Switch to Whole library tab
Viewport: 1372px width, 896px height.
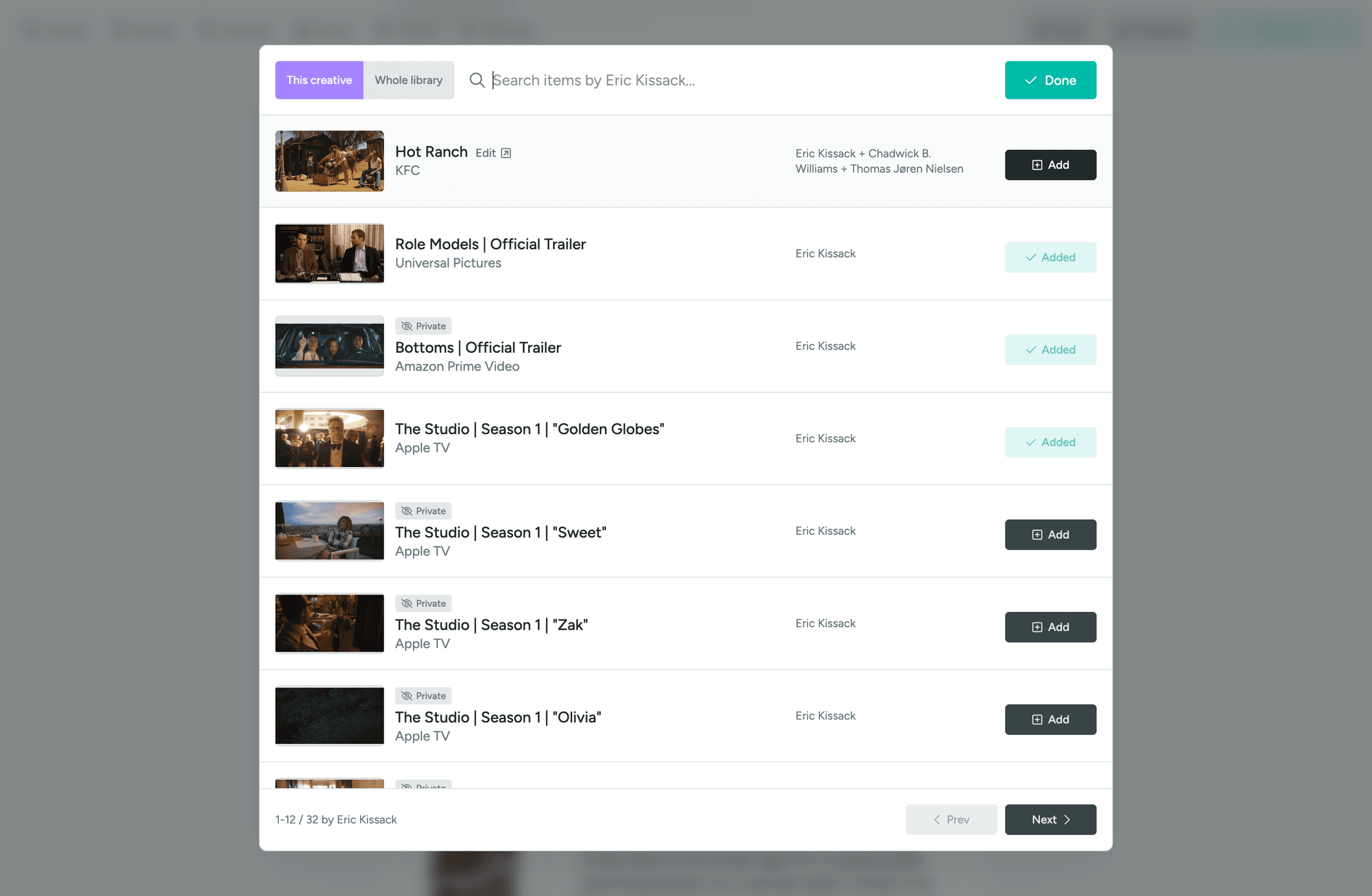pos(409,80)
